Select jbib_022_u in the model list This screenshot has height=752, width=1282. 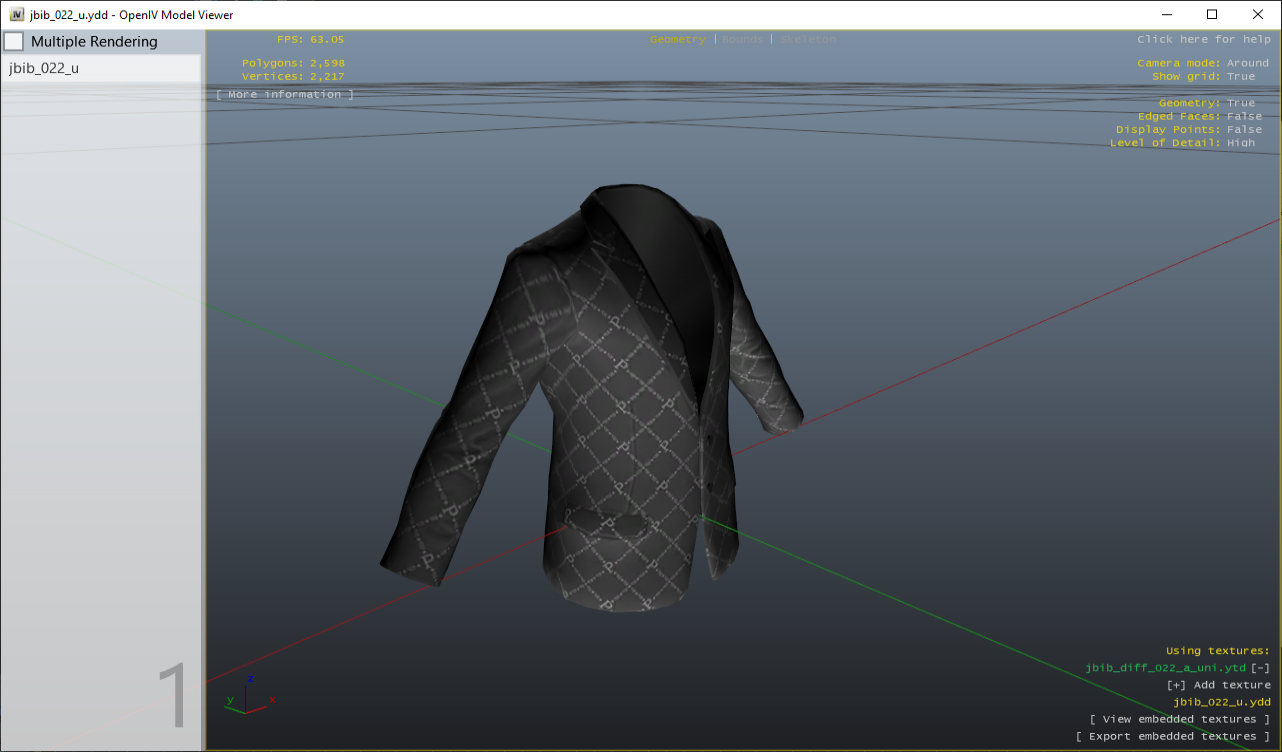pos(42,67)
